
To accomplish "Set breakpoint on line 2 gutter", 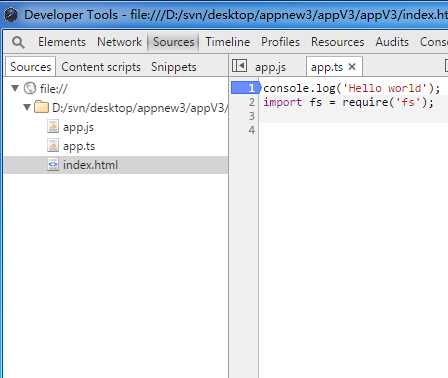I will point(252,102).
